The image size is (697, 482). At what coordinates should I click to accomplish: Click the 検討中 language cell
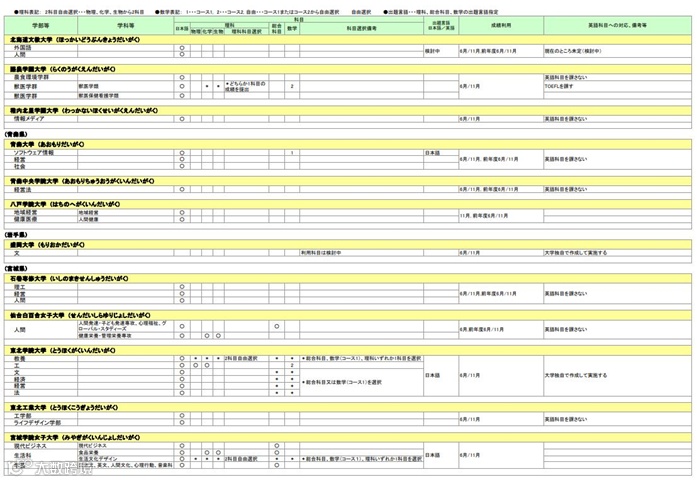point(441,51)
